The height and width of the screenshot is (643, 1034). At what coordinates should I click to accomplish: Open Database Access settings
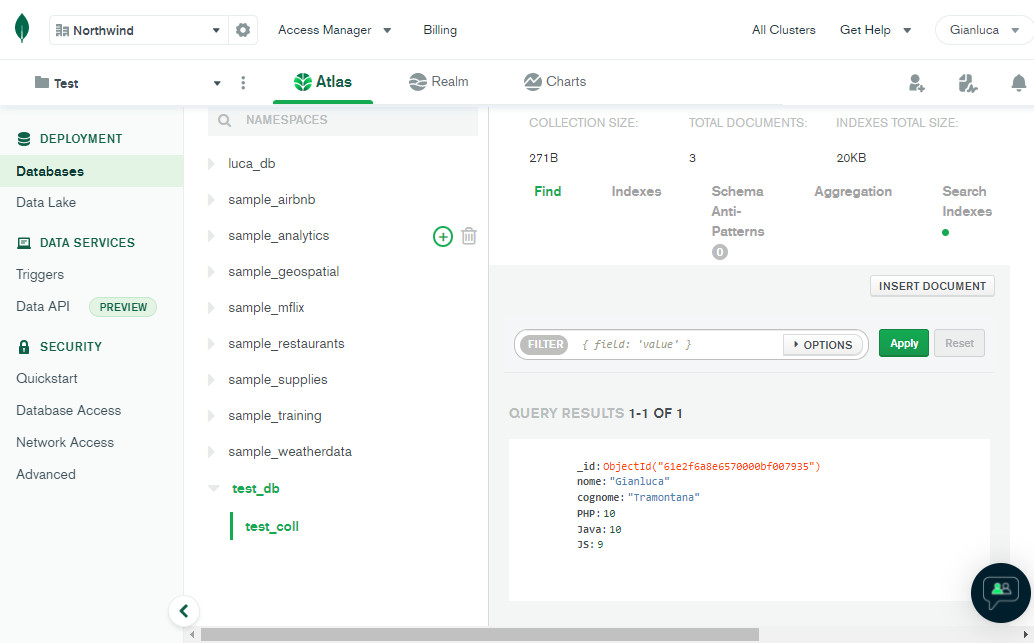point(69,410)
